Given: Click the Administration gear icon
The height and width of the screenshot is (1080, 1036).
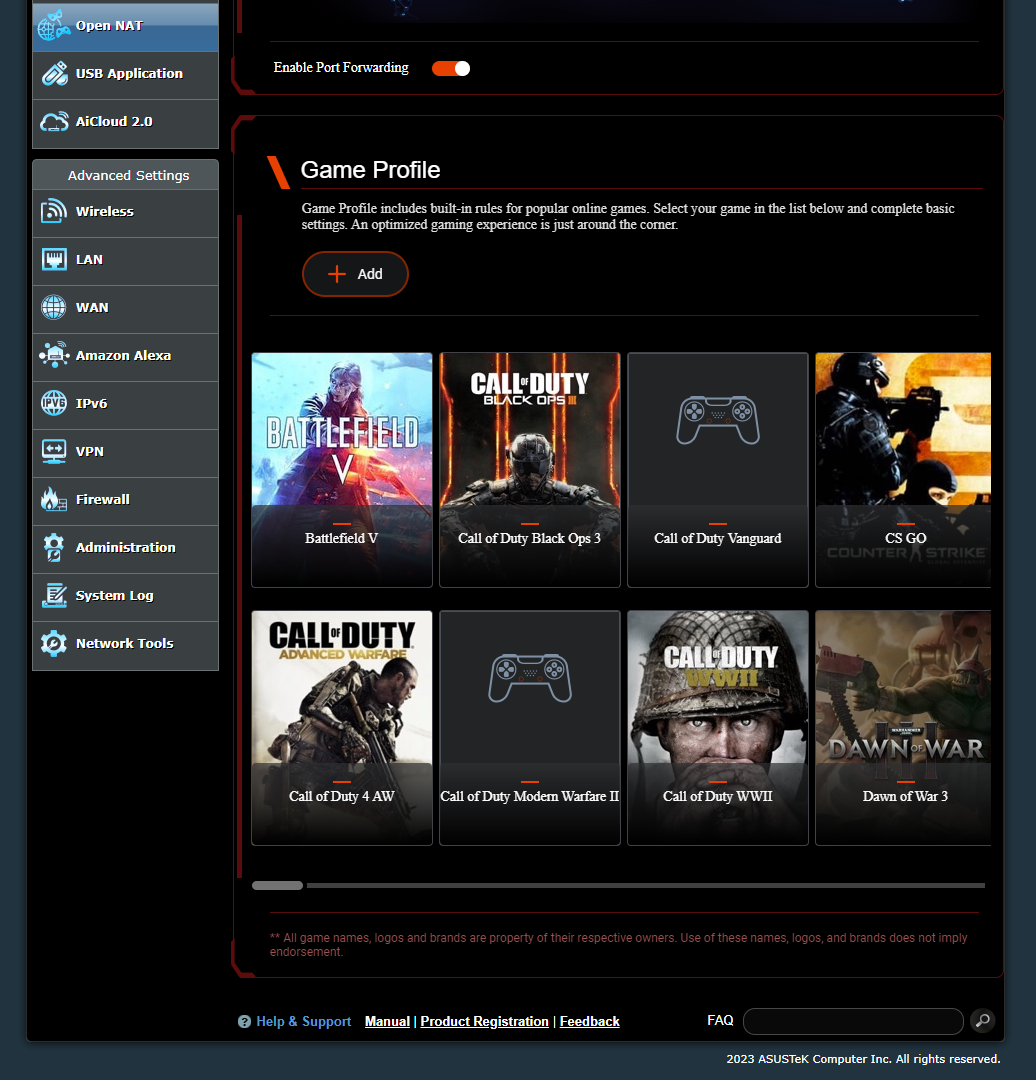Looking at the screenshot, I should pyautogui.click(x=54, y=548).
